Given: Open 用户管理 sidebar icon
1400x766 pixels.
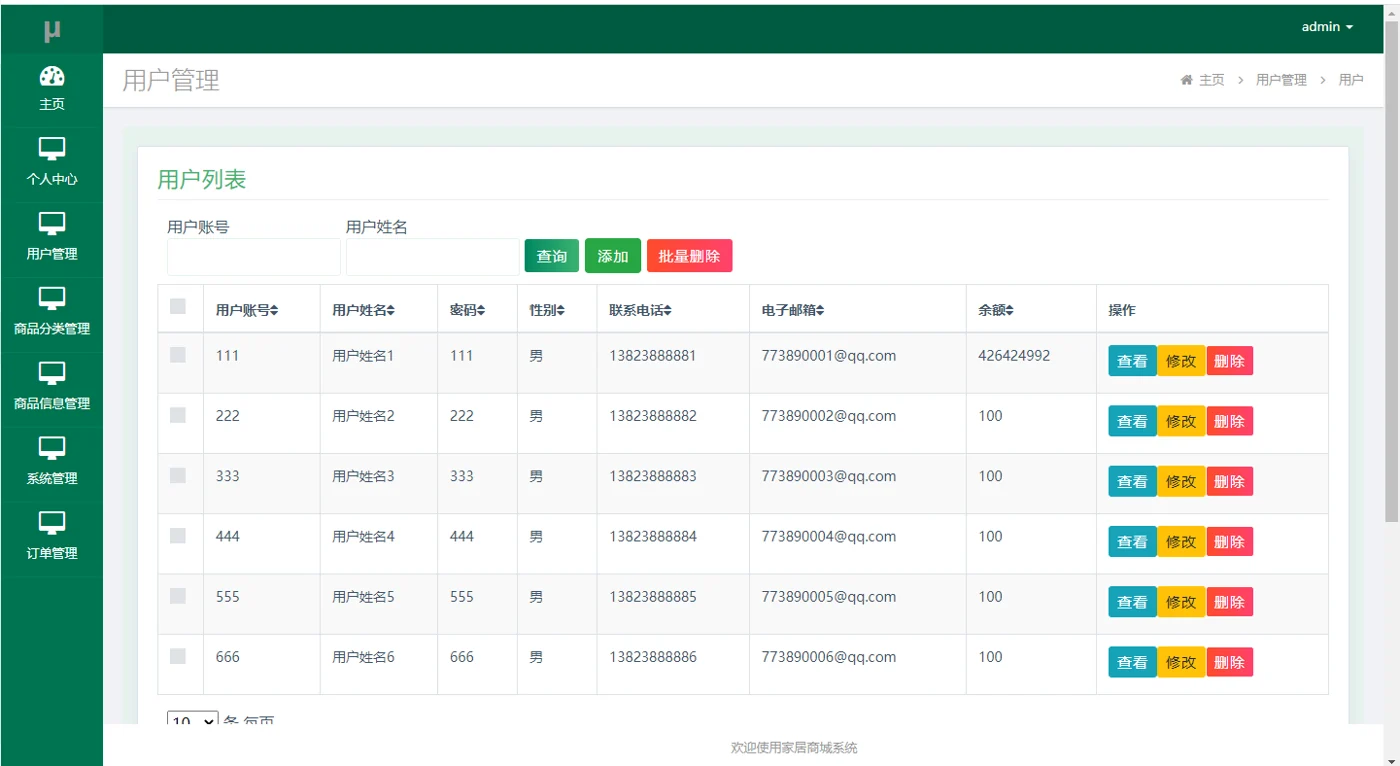Looking at the screenshot, I should [52, 224].
